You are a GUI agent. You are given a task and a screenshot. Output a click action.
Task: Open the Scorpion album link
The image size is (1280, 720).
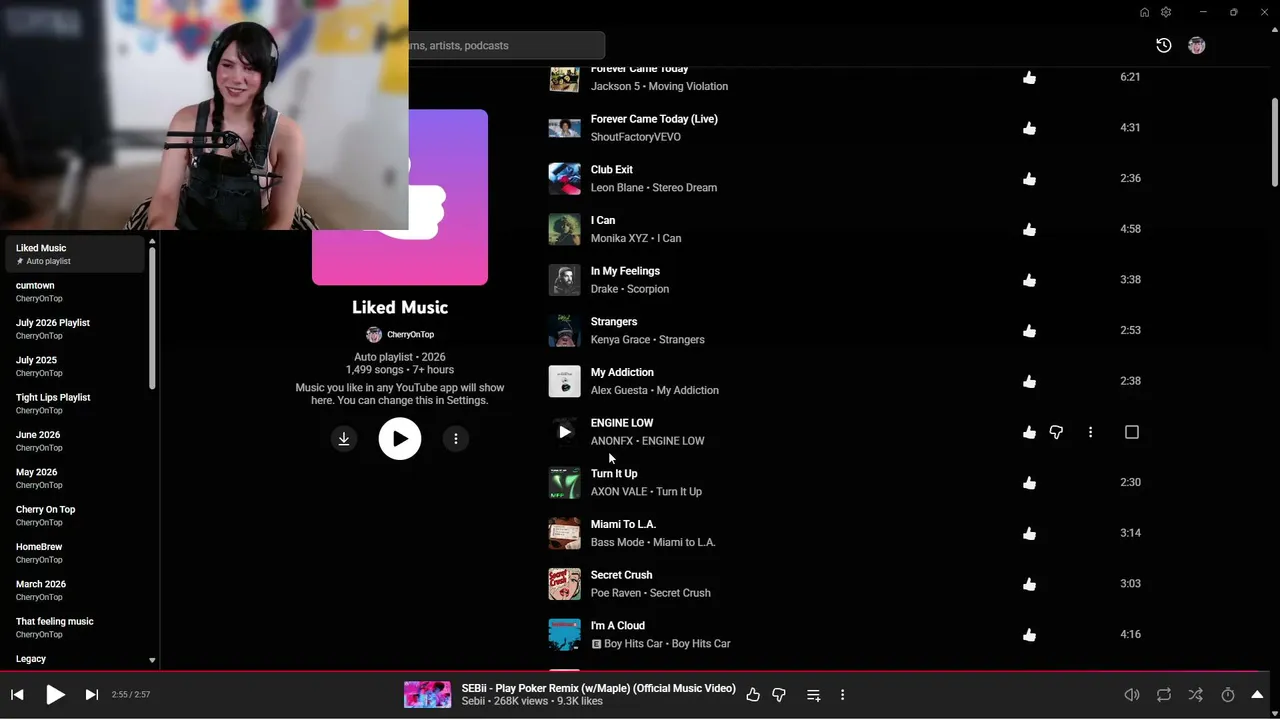pos(648,289)
